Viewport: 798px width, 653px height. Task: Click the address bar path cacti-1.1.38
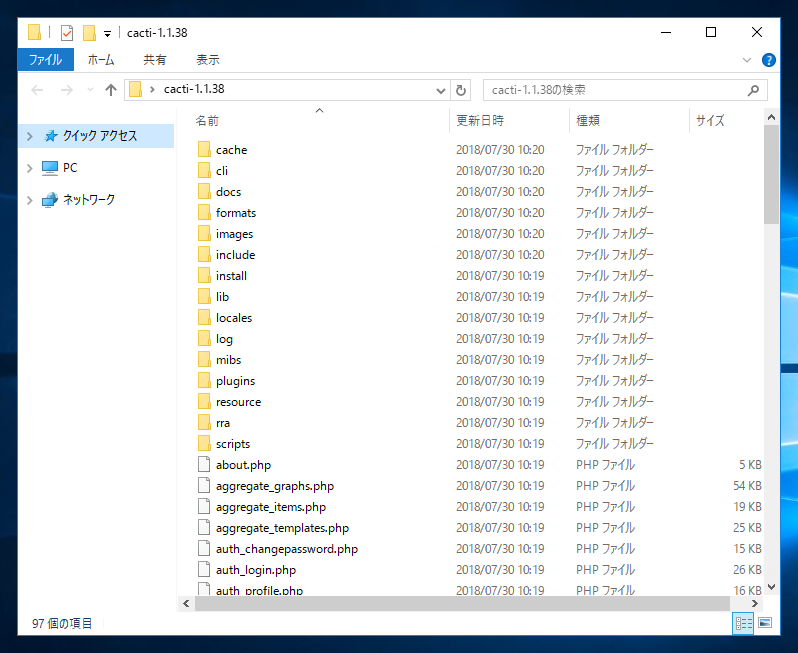click(194, 89)
